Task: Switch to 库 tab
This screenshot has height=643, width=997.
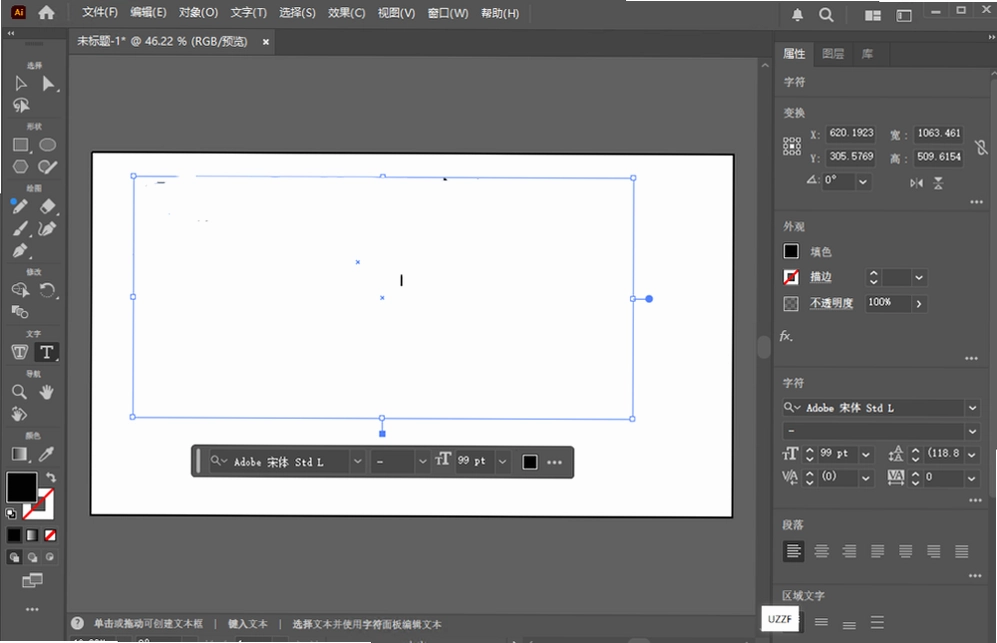Action: [867, 54]
